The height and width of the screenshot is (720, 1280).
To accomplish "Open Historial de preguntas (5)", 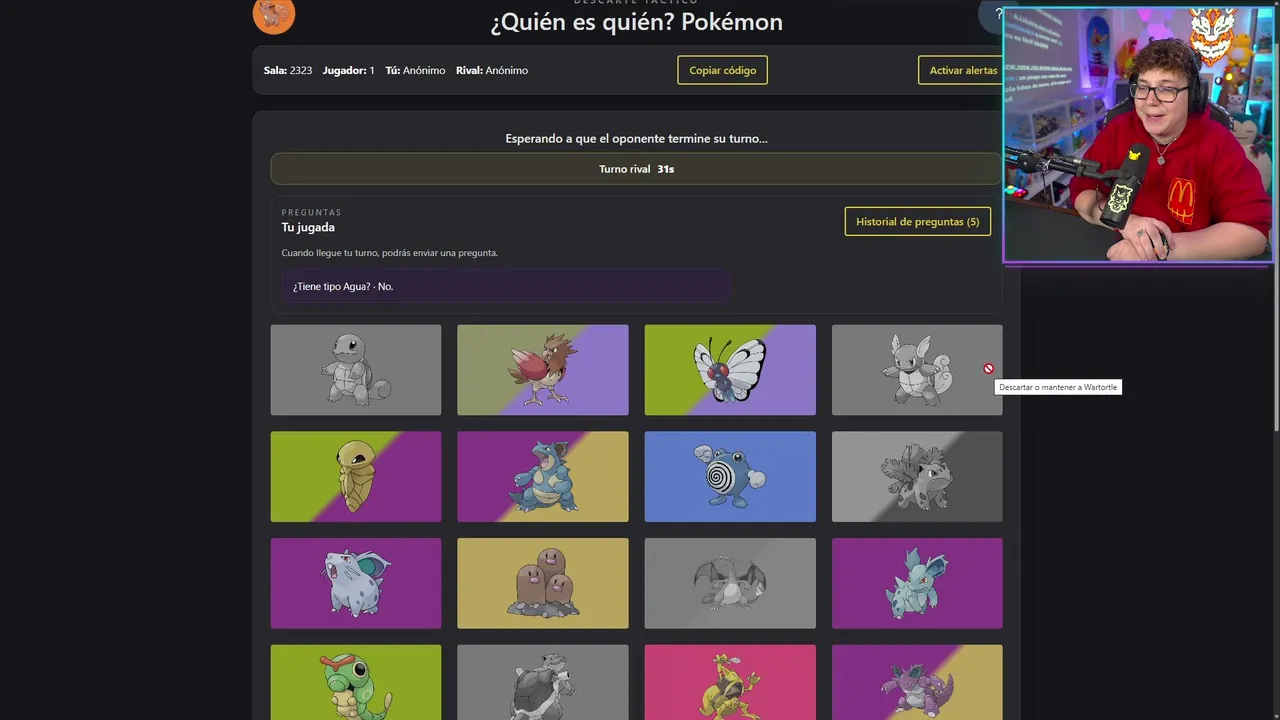I will pyautogui.click(x=918, y=222).
